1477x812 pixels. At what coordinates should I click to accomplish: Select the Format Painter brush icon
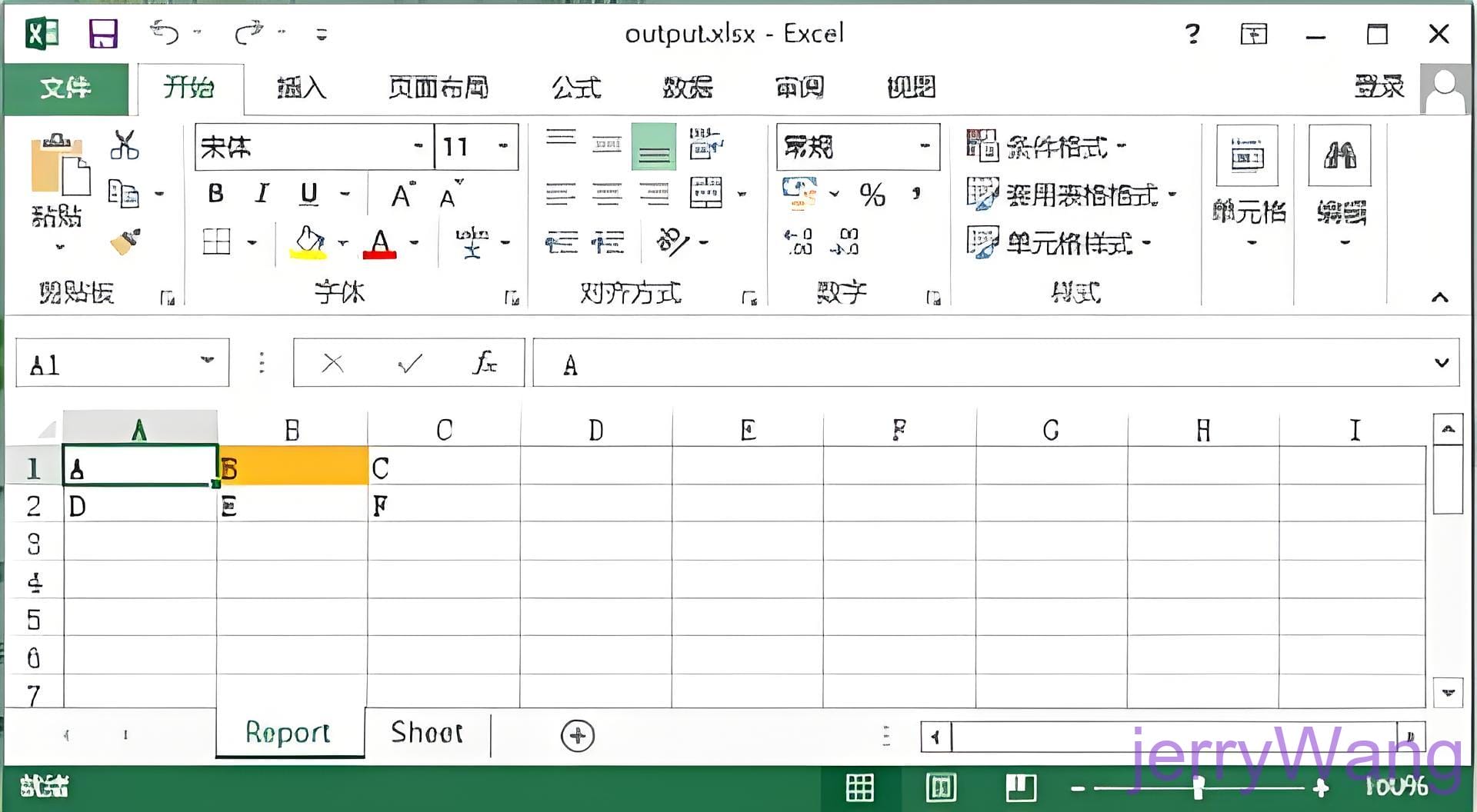(125, 241)
